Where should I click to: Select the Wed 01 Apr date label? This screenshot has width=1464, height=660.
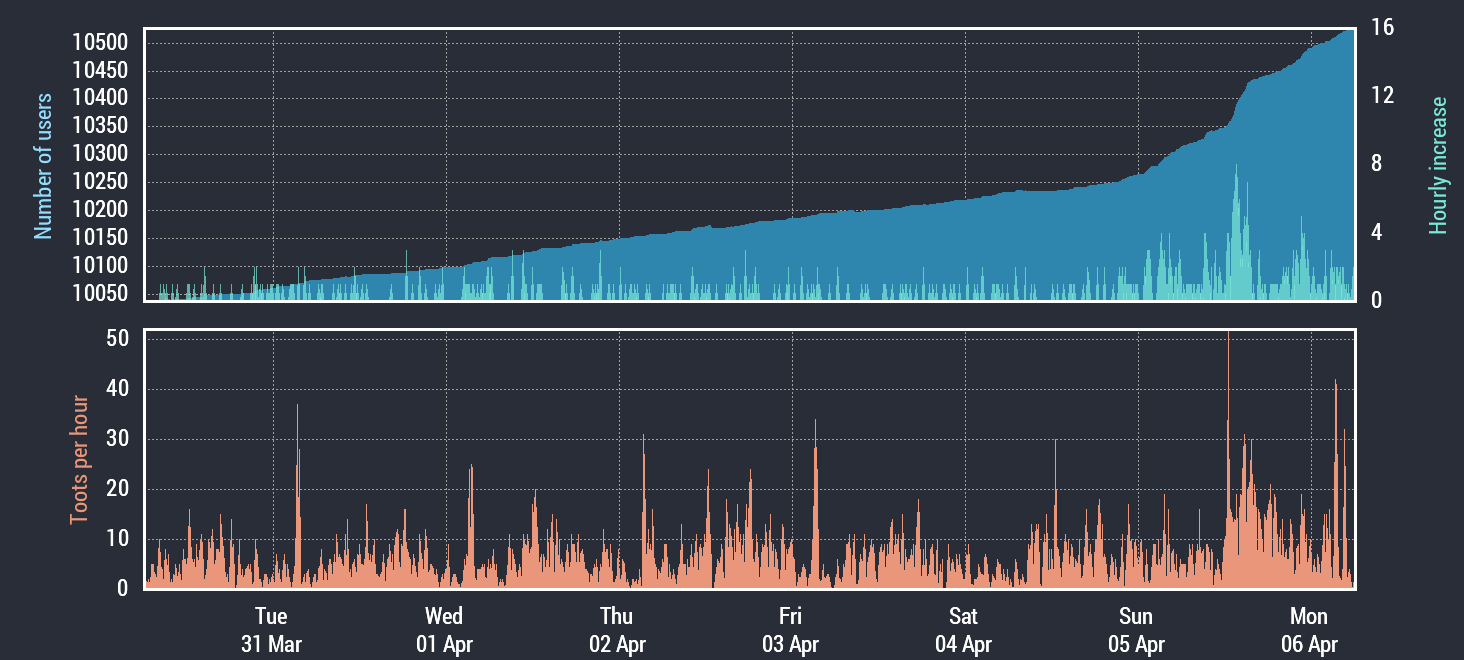click(444, 629)
